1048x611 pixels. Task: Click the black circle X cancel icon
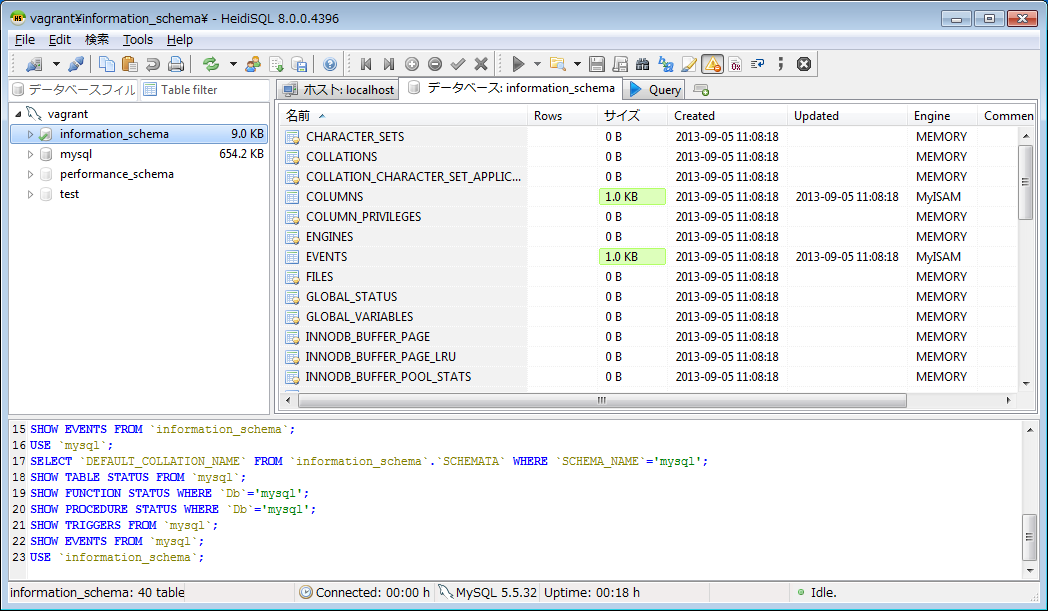pyautogui.click(x=804, y=64)
